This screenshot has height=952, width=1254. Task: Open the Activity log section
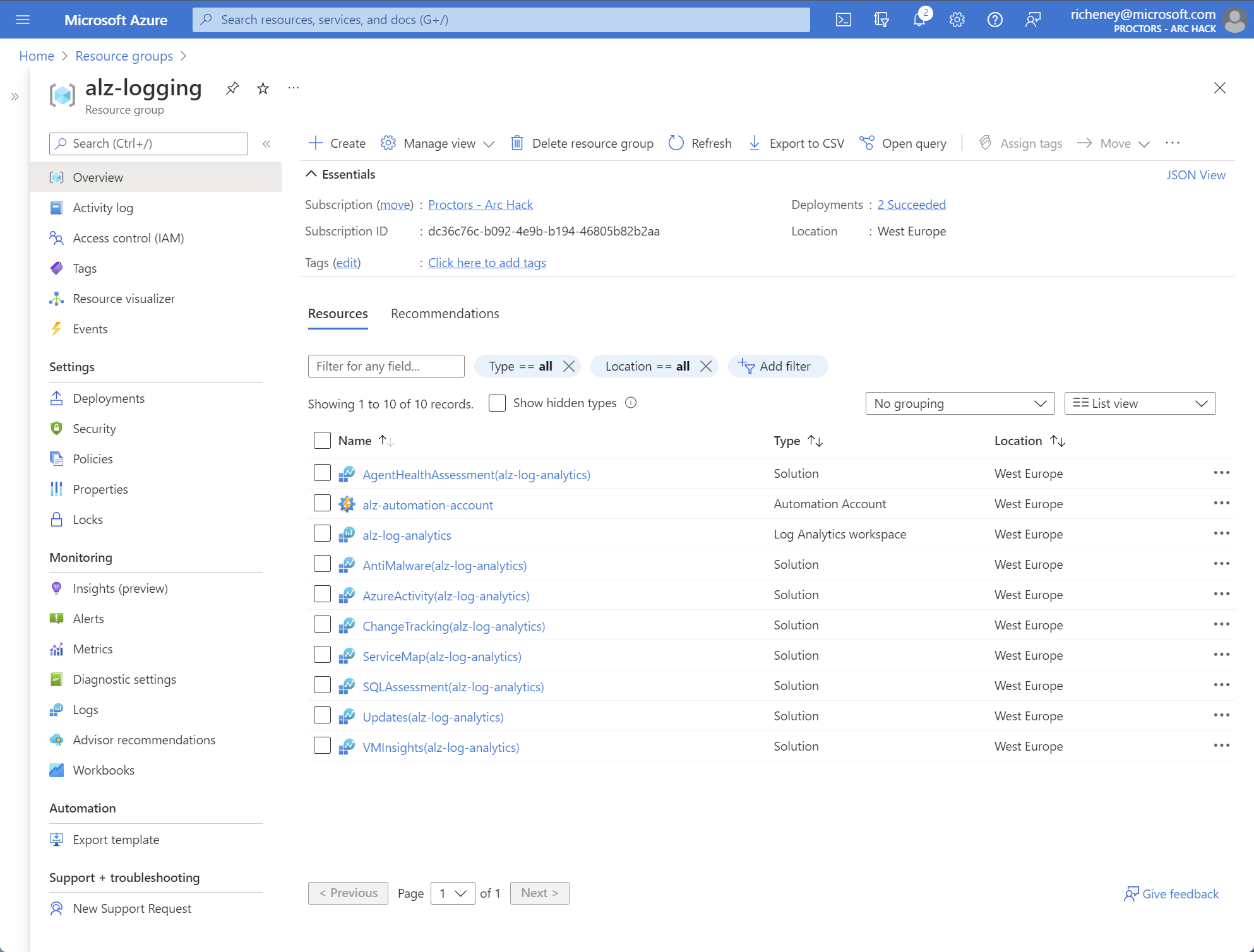tap(103, 207)
